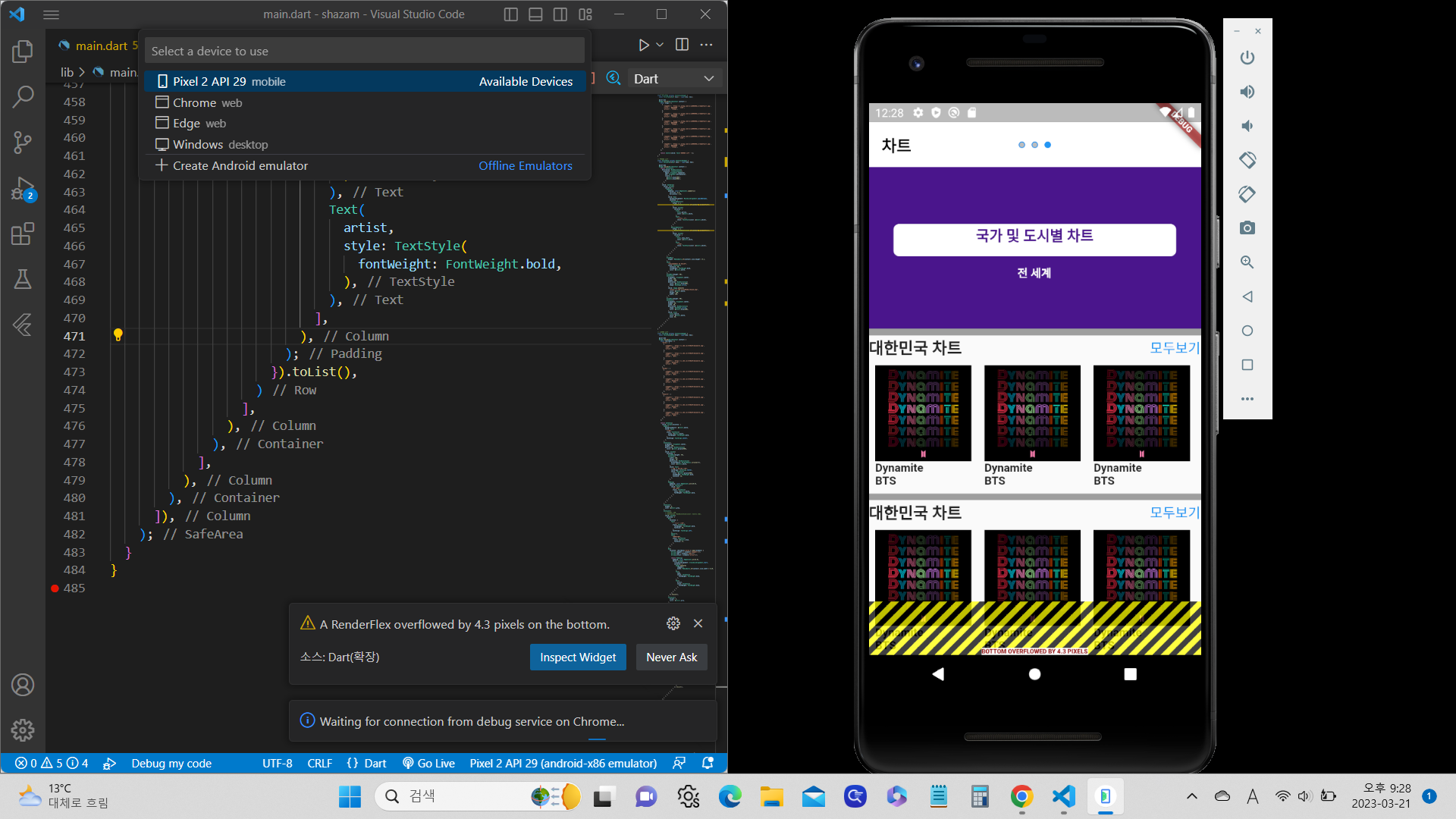Image resolution: width=1456 pixels, height=819 pixels.
Task: Change the CRLF line ending setting
Action: (320, 763)
